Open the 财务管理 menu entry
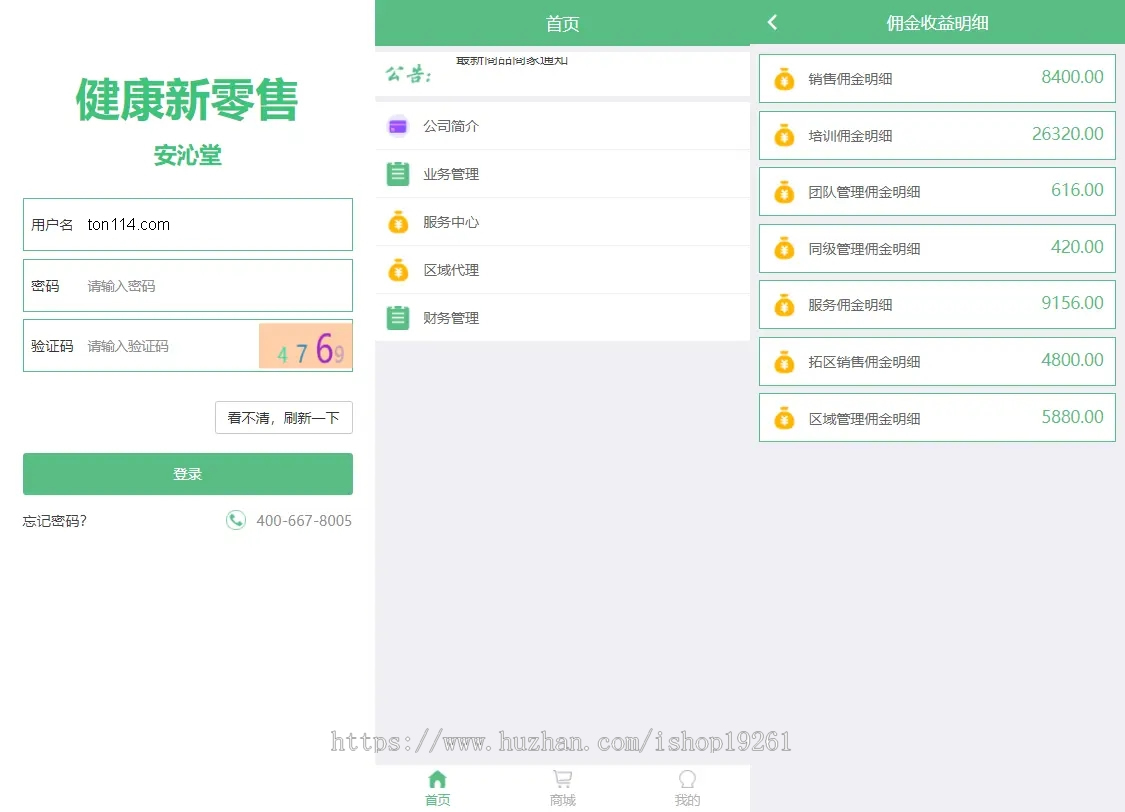Viewport: 1125px width, 812px height. click(x=562, y=318)
